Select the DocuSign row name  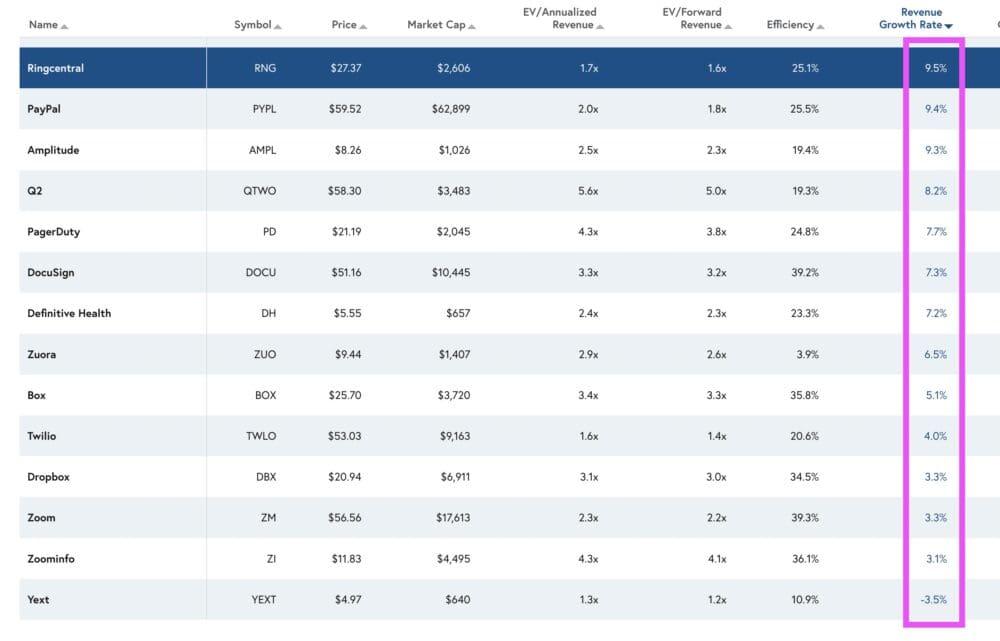[x=53, y=272]
